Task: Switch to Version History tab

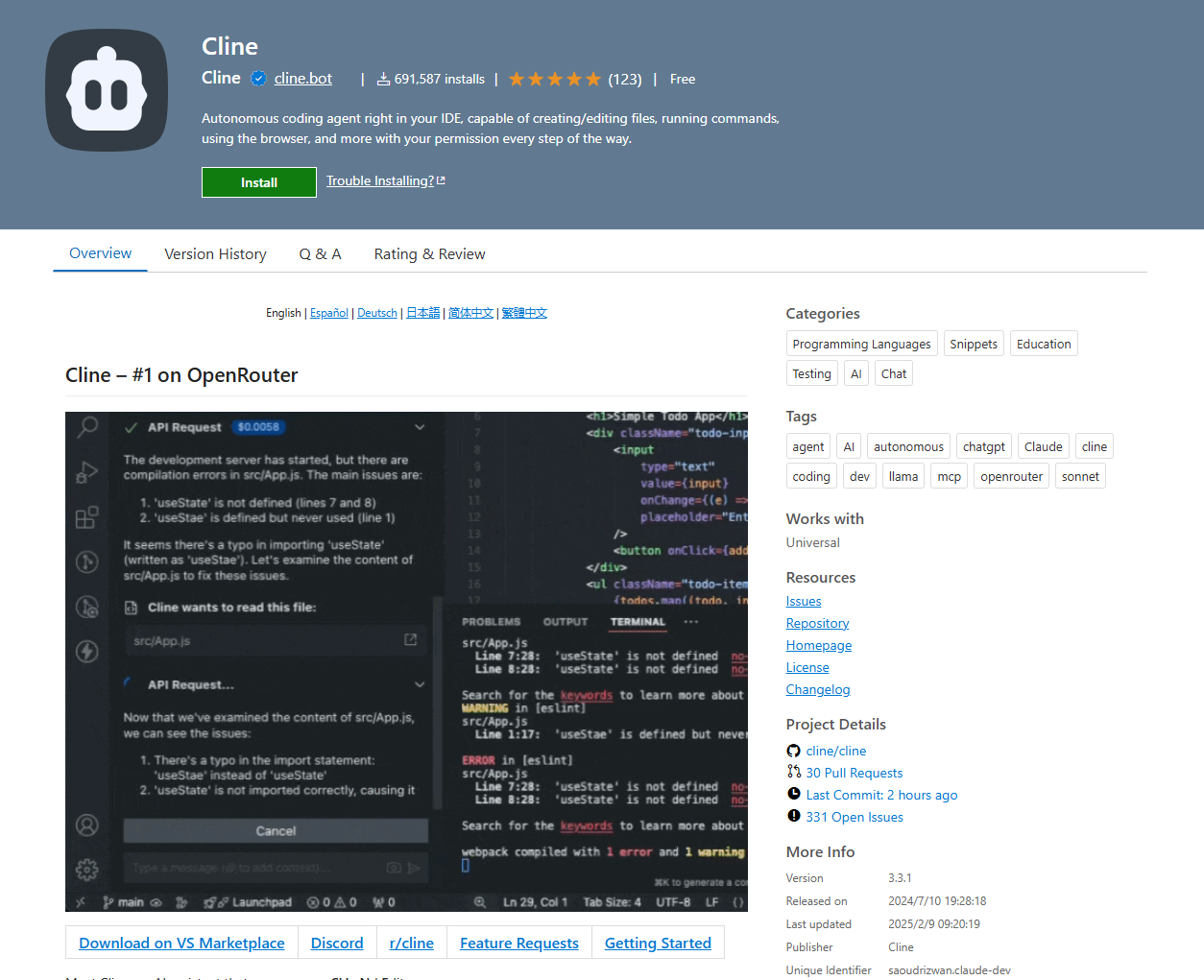Action: [215, 254]
